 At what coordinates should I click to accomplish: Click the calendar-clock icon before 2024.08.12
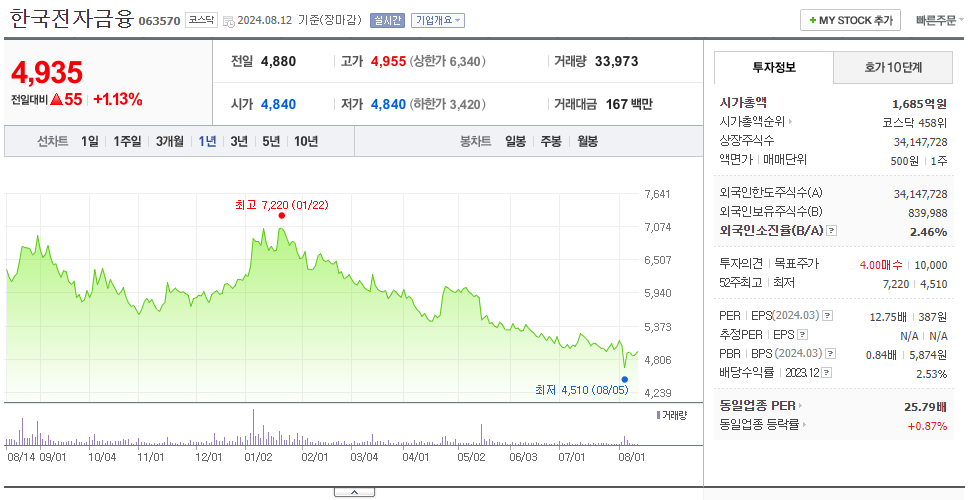(x=228, y=21)
